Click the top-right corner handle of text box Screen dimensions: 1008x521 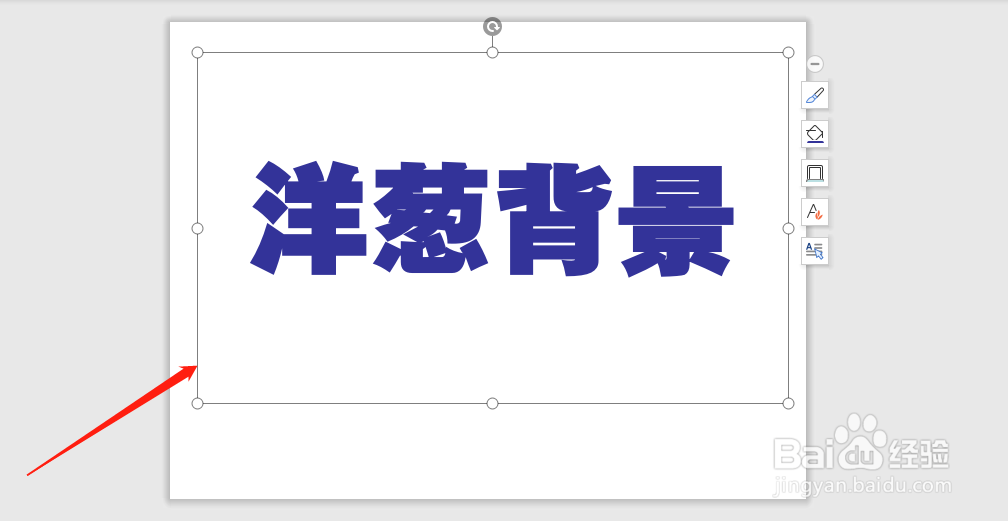[x=788, y=52]
